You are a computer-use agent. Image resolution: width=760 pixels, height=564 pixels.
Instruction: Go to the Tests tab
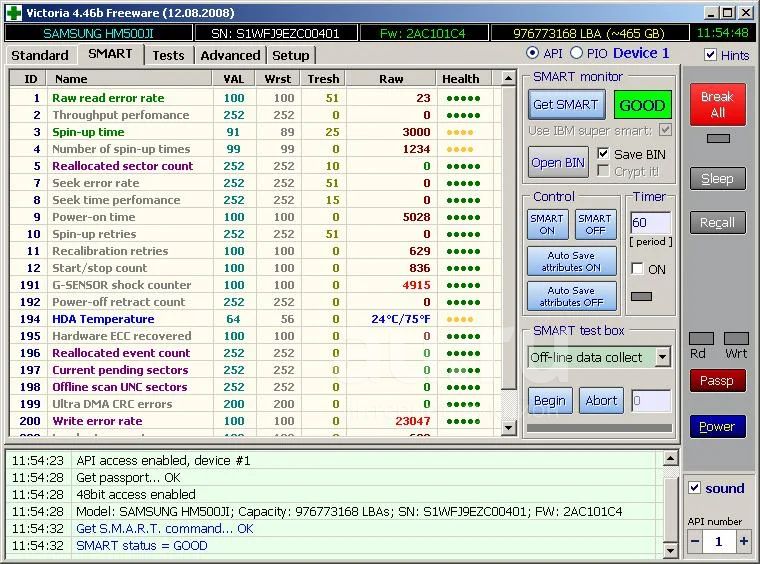(x=168, y=55)
